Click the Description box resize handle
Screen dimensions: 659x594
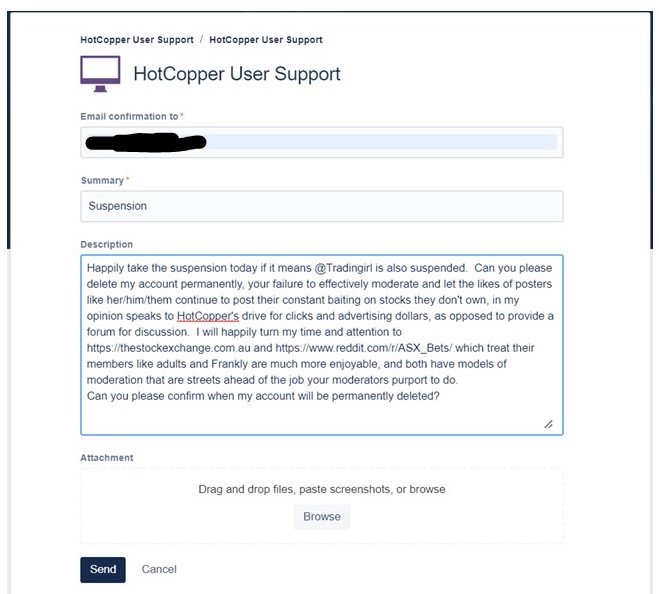548,424
